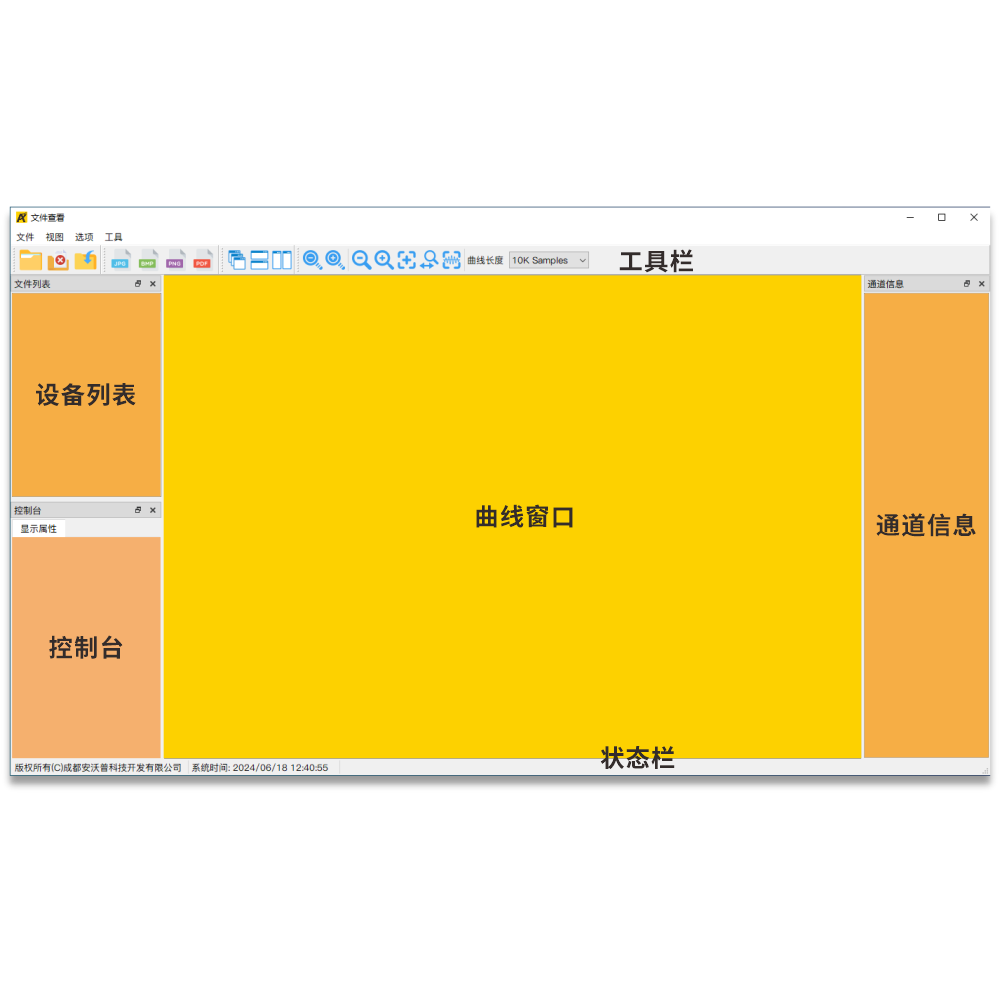Close the 通道信息 panel
The width and height of the screenshot is (1000, 1000).
click(982, 283)
